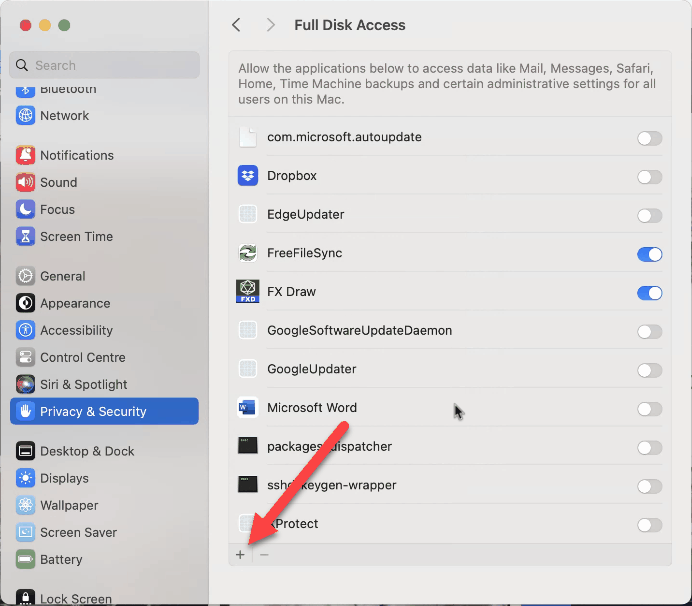
Task: Click the FreeFileSync app icon
Action: (248, 253)
